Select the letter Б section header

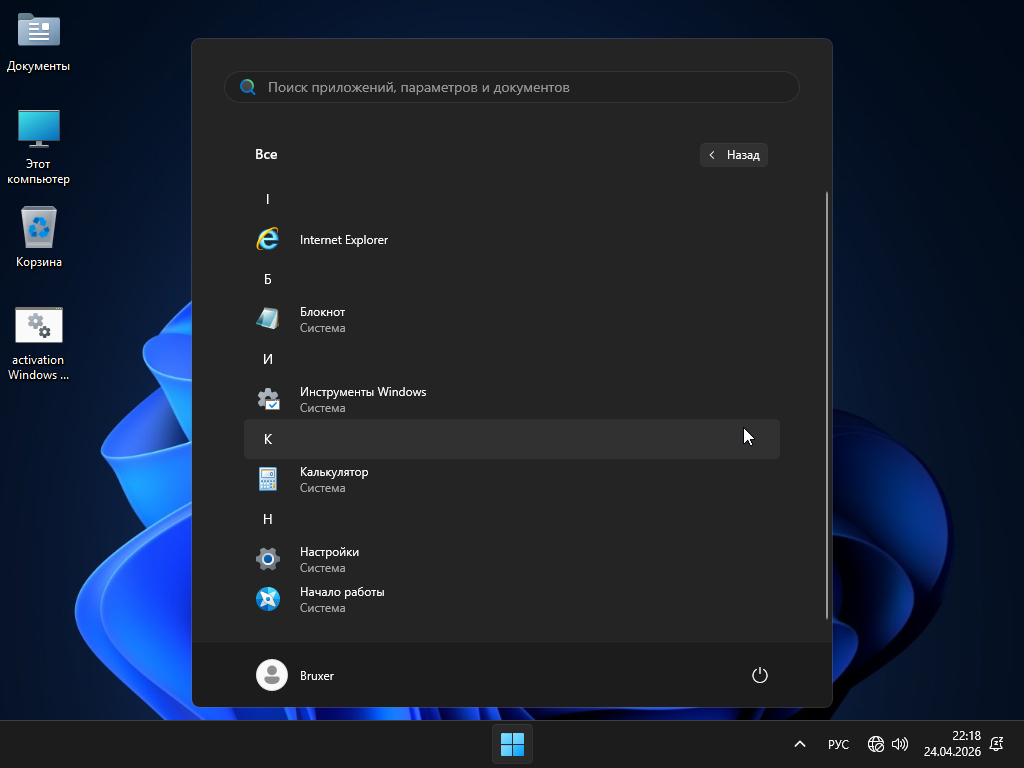point(268,279)
